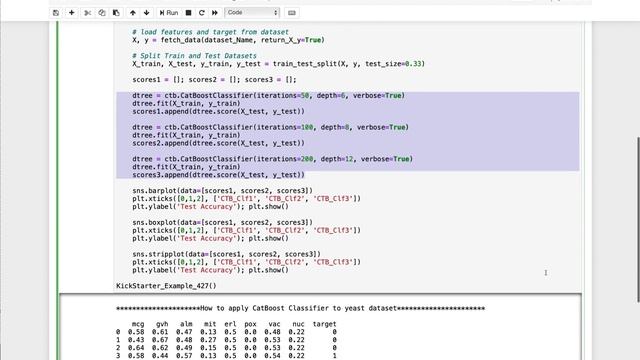Cut selected cells with the scissors icon
This screenshot has width=640, height=360.
point(87,13)
